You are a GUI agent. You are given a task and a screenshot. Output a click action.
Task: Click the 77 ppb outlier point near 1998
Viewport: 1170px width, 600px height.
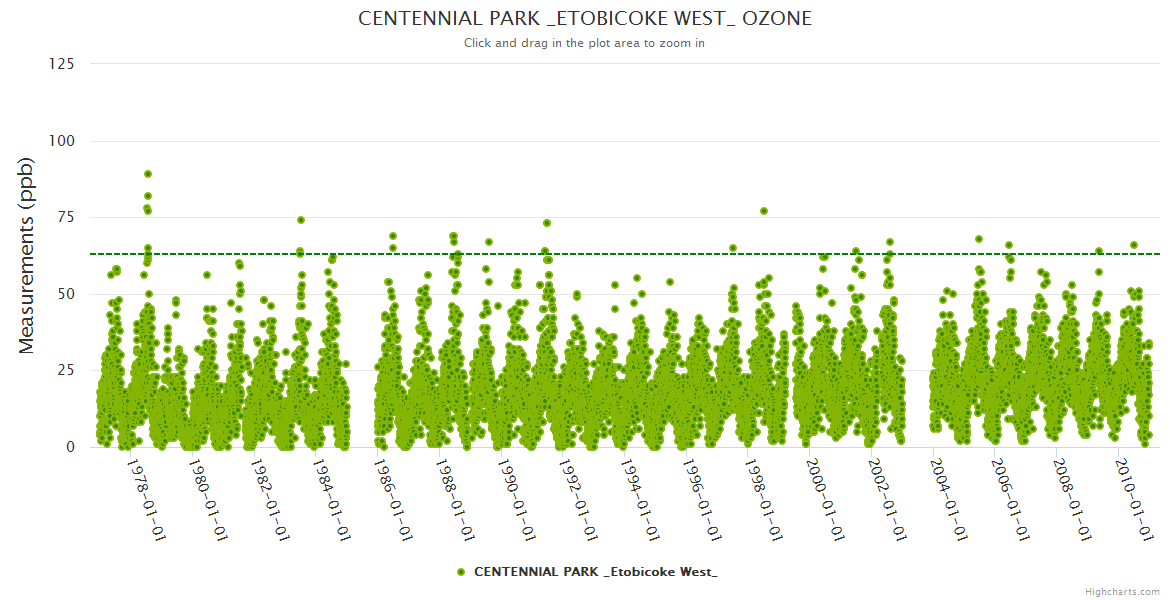coord(764,211)
